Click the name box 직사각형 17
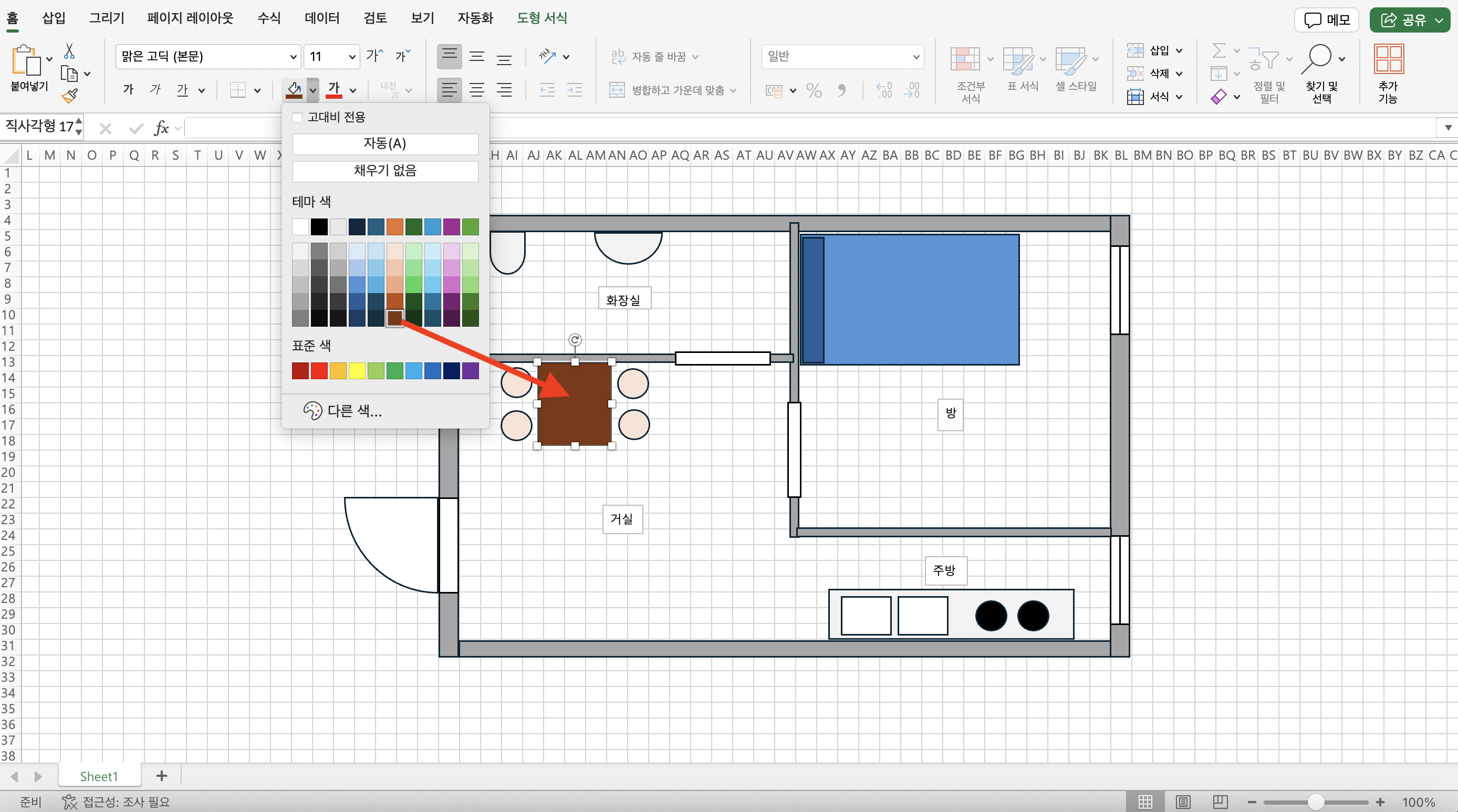The width and height of the screenshot is (1458, 812). [x=38, y=126]
